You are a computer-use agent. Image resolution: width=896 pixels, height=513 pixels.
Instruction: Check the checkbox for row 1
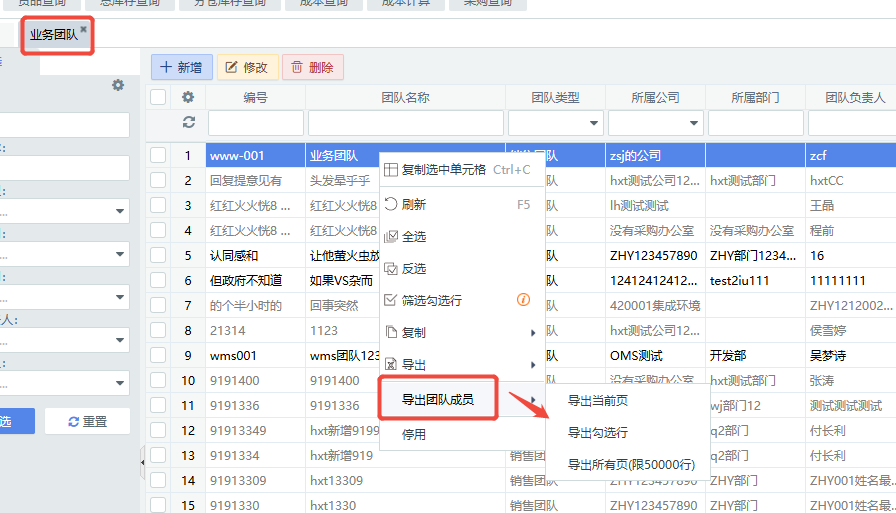pyautogui.click(x=158, y=156)
